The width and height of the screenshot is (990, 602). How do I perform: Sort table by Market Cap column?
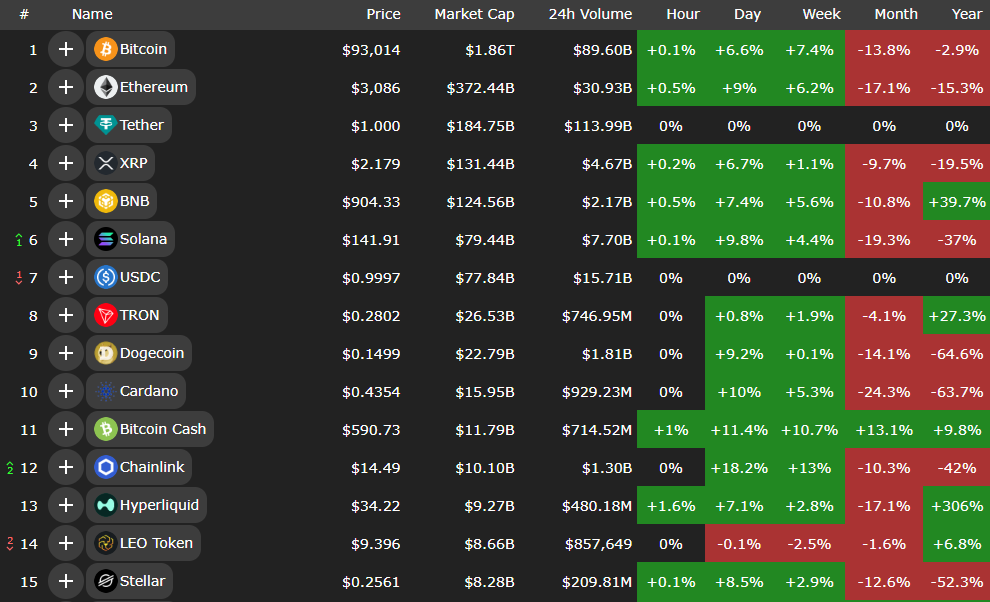click(474, 14)
